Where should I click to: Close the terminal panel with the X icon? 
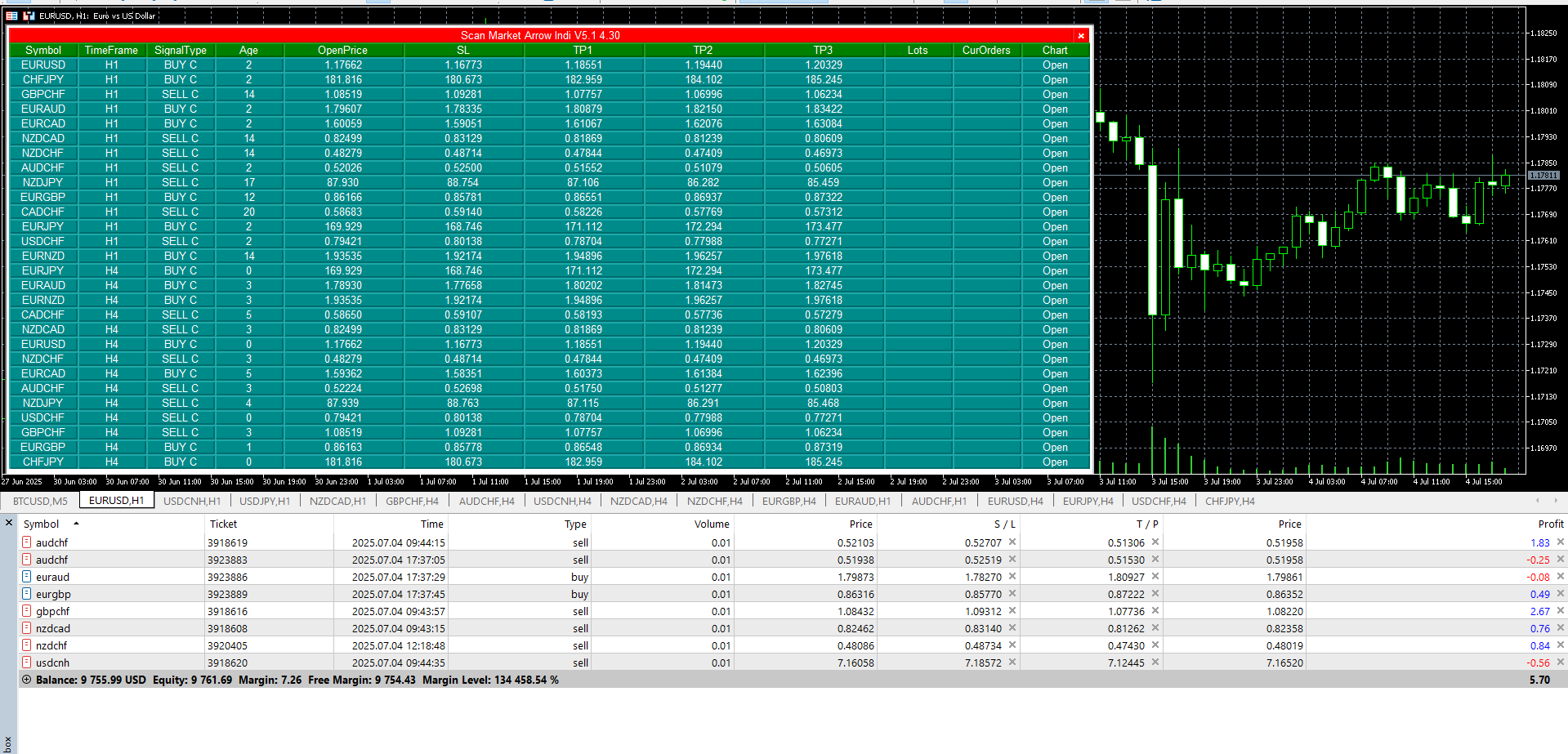pos(8,523)
